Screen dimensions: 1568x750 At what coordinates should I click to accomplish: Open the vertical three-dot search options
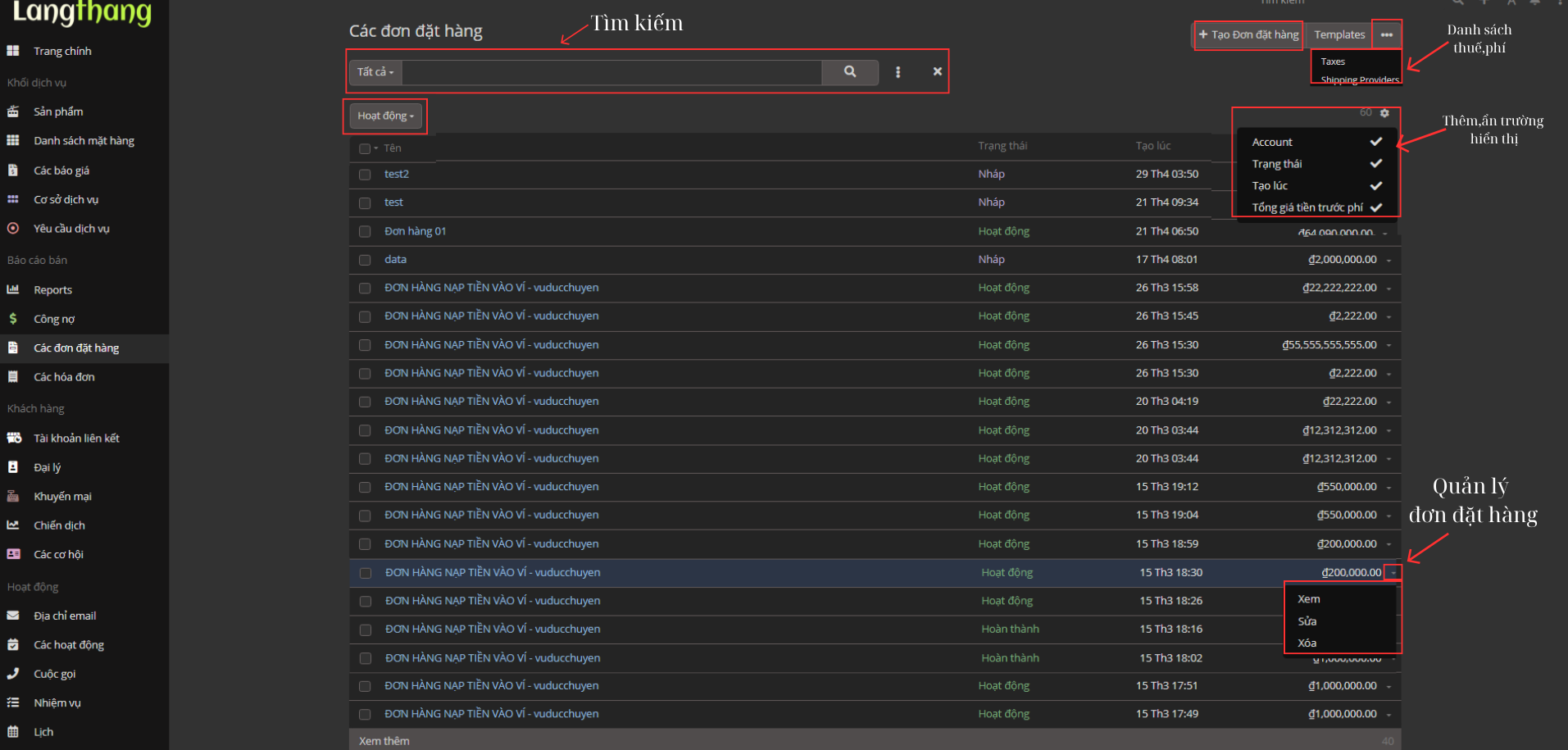[x=898, y=72]
